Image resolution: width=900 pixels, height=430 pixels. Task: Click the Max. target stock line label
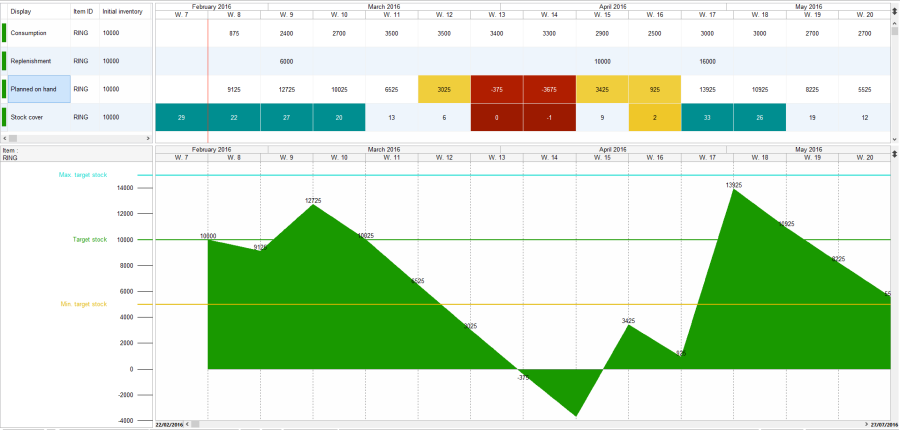tap(84, 175)
